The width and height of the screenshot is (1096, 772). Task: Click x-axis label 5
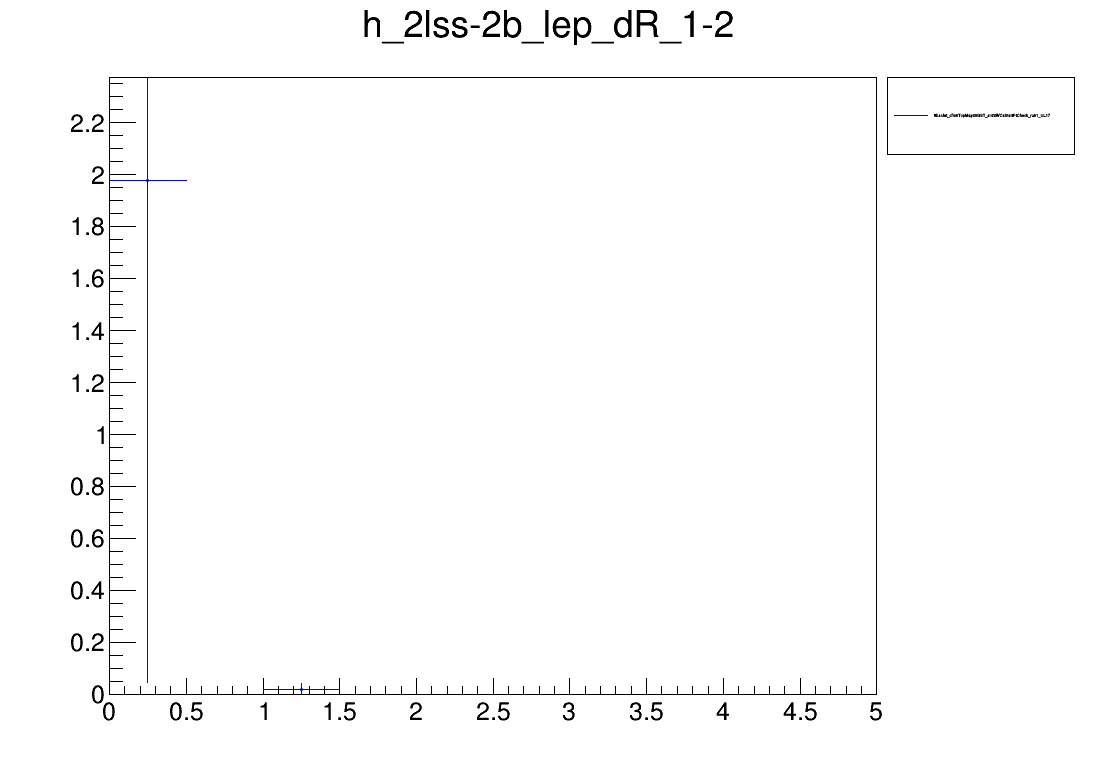876,713
